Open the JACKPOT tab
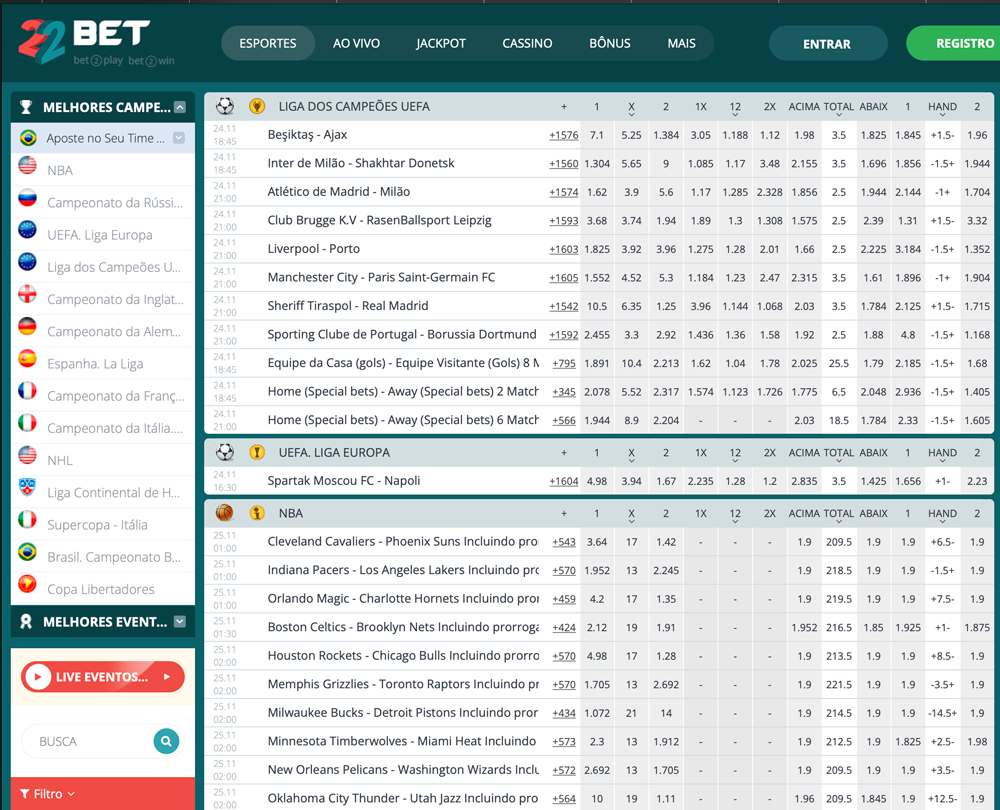This screenshot has width=1000, height=810. [441, 43]
